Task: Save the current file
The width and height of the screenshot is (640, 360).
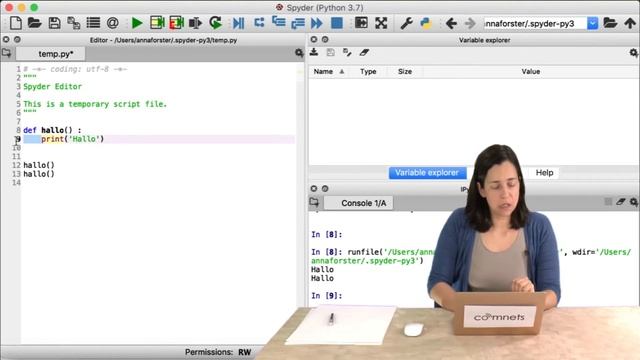Action: point(54,23)
